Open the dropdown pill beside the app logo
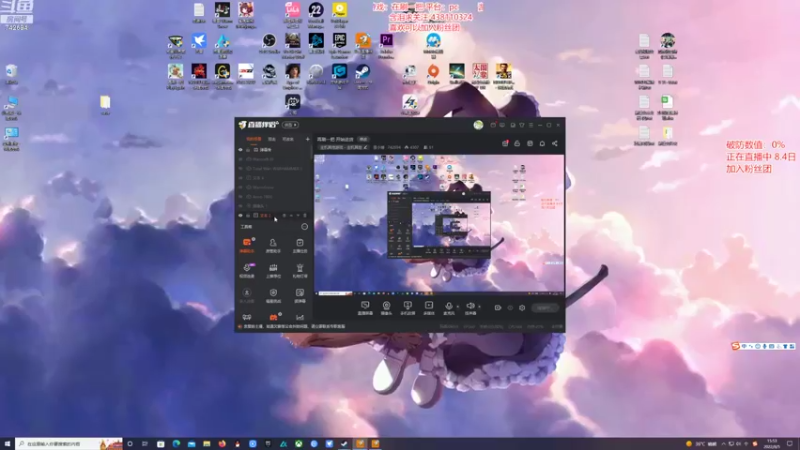The height and width of the screenshot is (450, 800). (x=290, y=125)
